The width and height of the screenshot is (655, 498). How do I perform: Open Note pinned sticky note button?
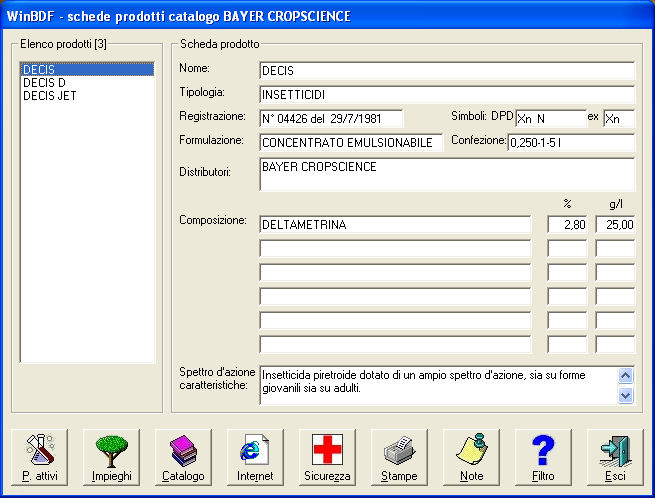471,457
